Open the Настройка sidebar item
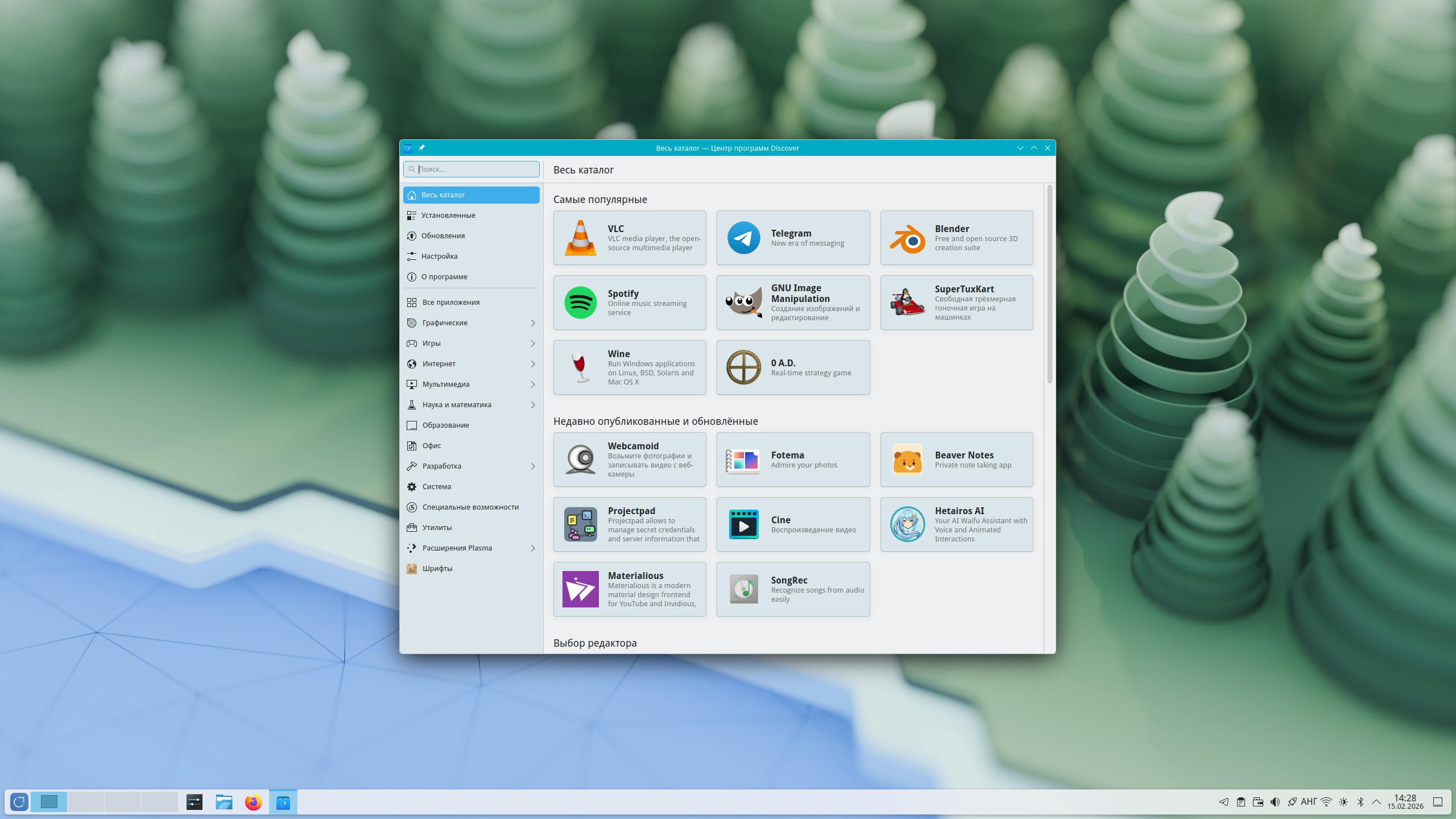This screenshot has height=819, width=1456. pyautogui.click(x=439, y=256)
